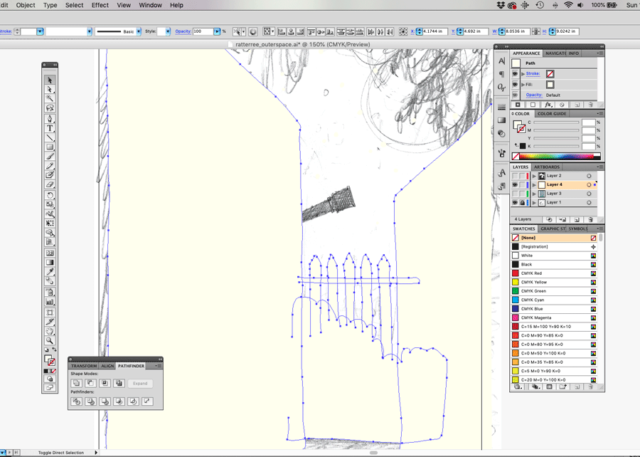Select the Lasso tool
Image resolution: width=640 pixels, height=457 pixels.
(x=50, y=108)
